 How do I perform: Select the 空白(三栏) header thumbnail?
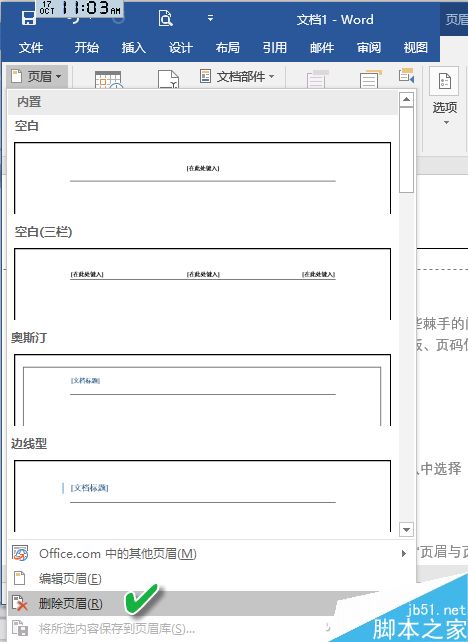[x=202, y=284]
